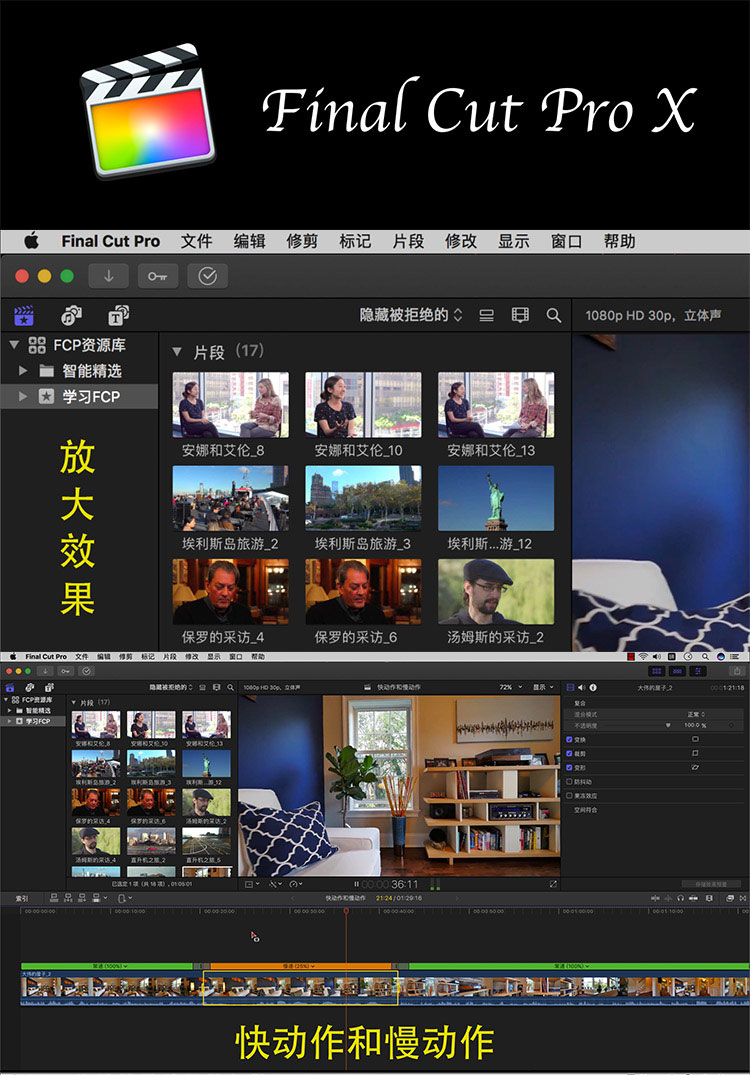Click Share button in lower window toolbar
Viewport: 750px width, 1075px height.
coord(737,671)
